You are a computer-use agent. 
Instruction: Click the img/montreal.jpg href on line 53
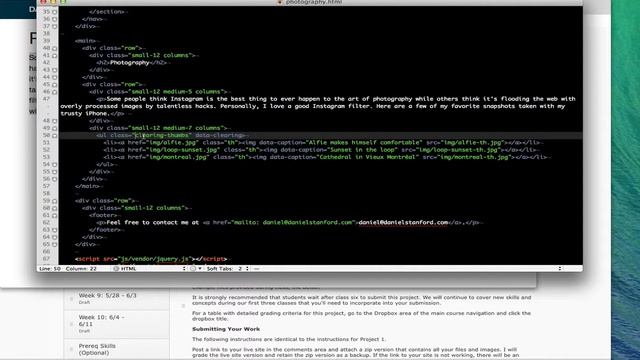178,157
